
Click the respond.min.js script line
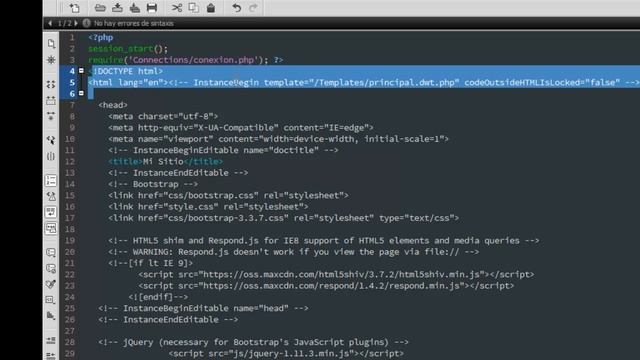tap(326, 286)
